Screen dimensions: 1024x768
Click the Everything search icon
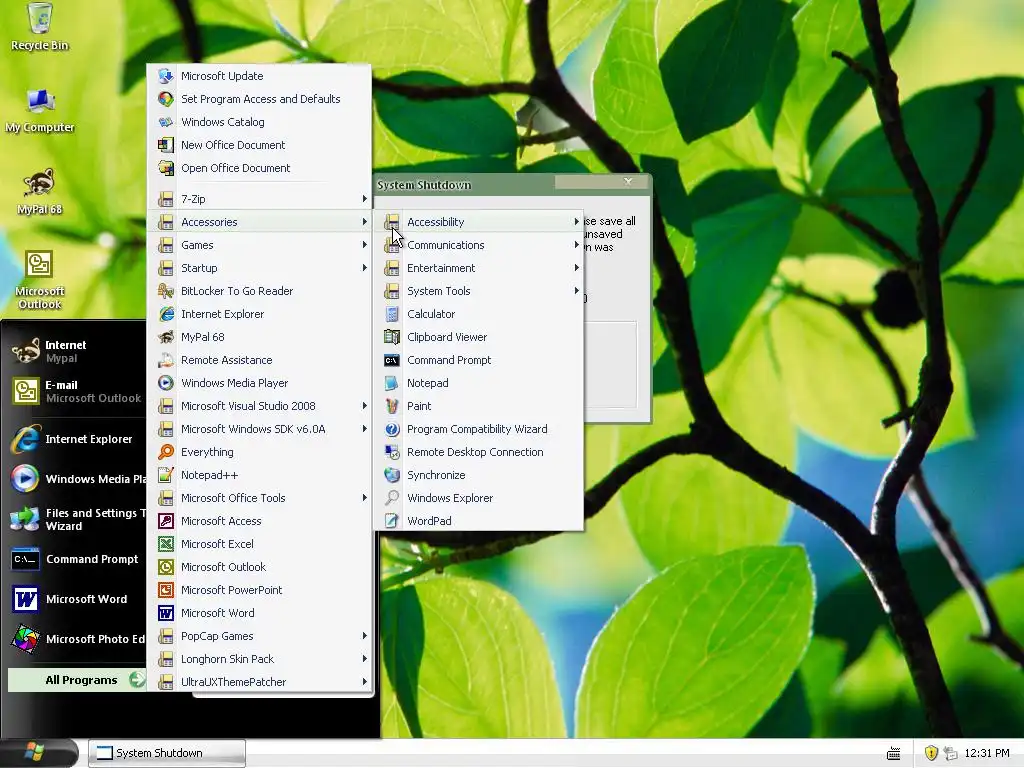[166, 452]
